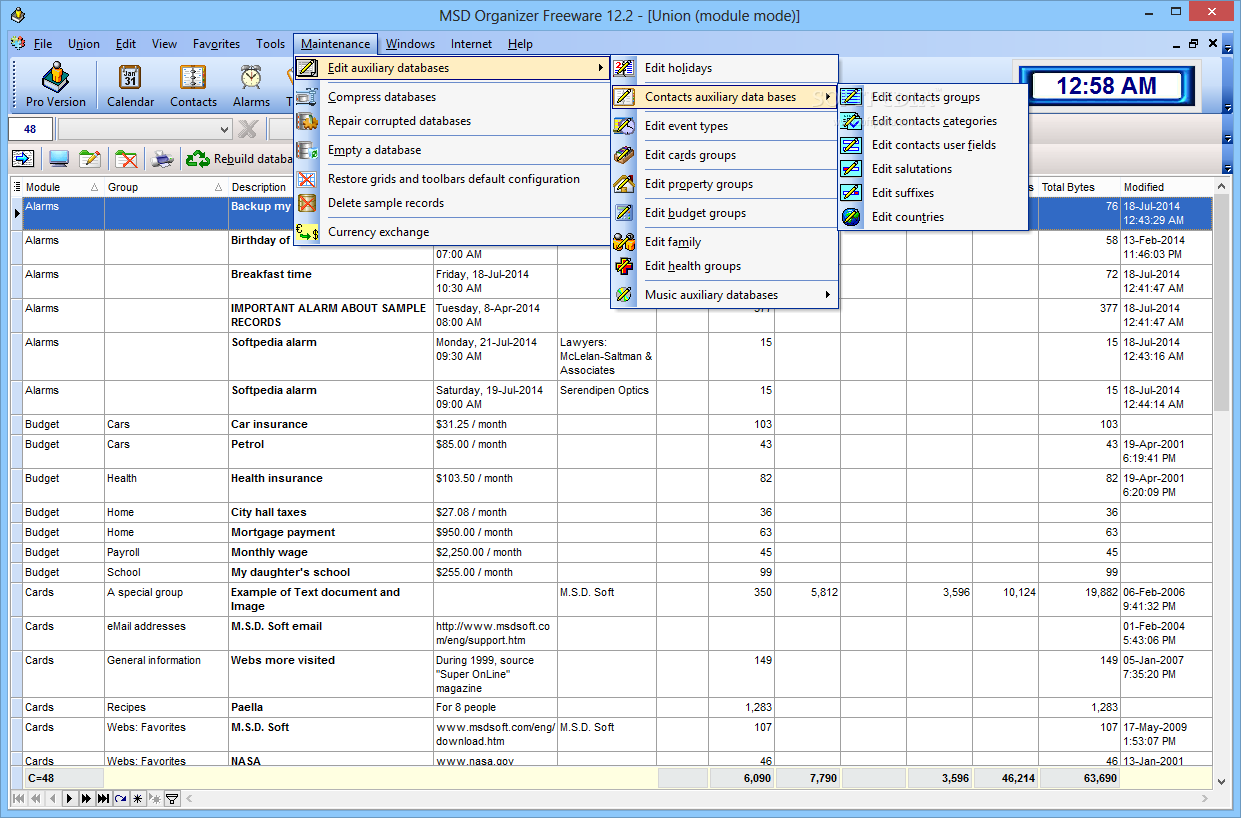Viewport: 1241px width, 818px height.
Task: Click the Modified column header
Action: pos(1166,187)
